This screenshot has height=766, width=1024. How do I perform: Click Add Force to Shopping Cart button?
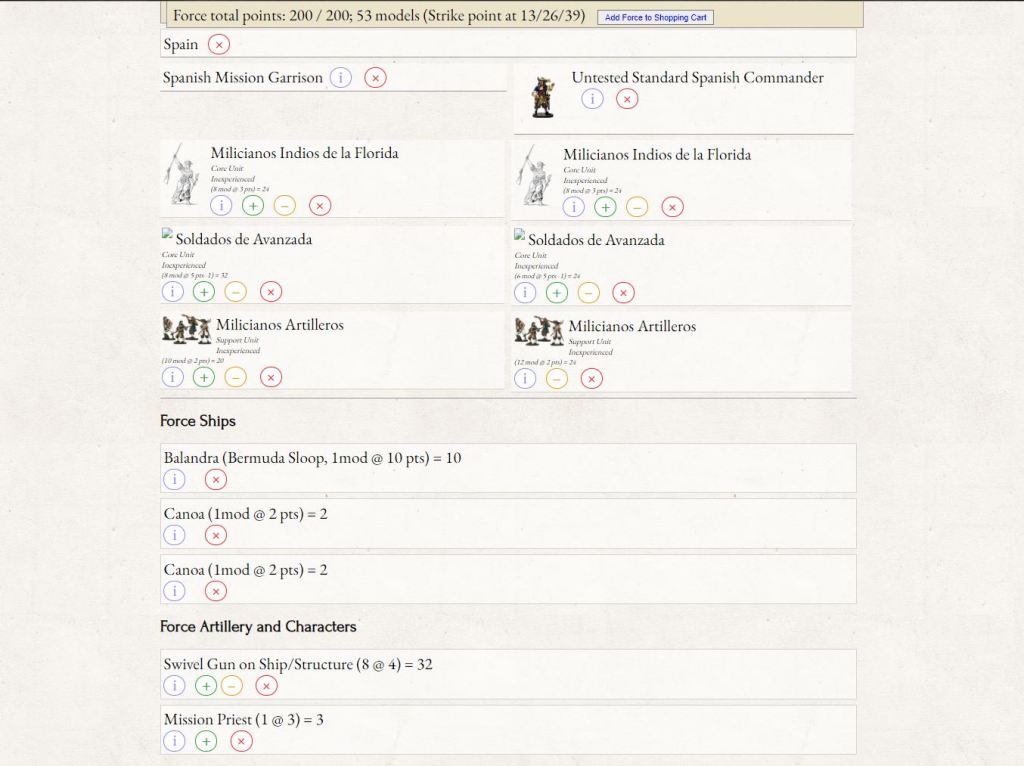pos(655,17)
